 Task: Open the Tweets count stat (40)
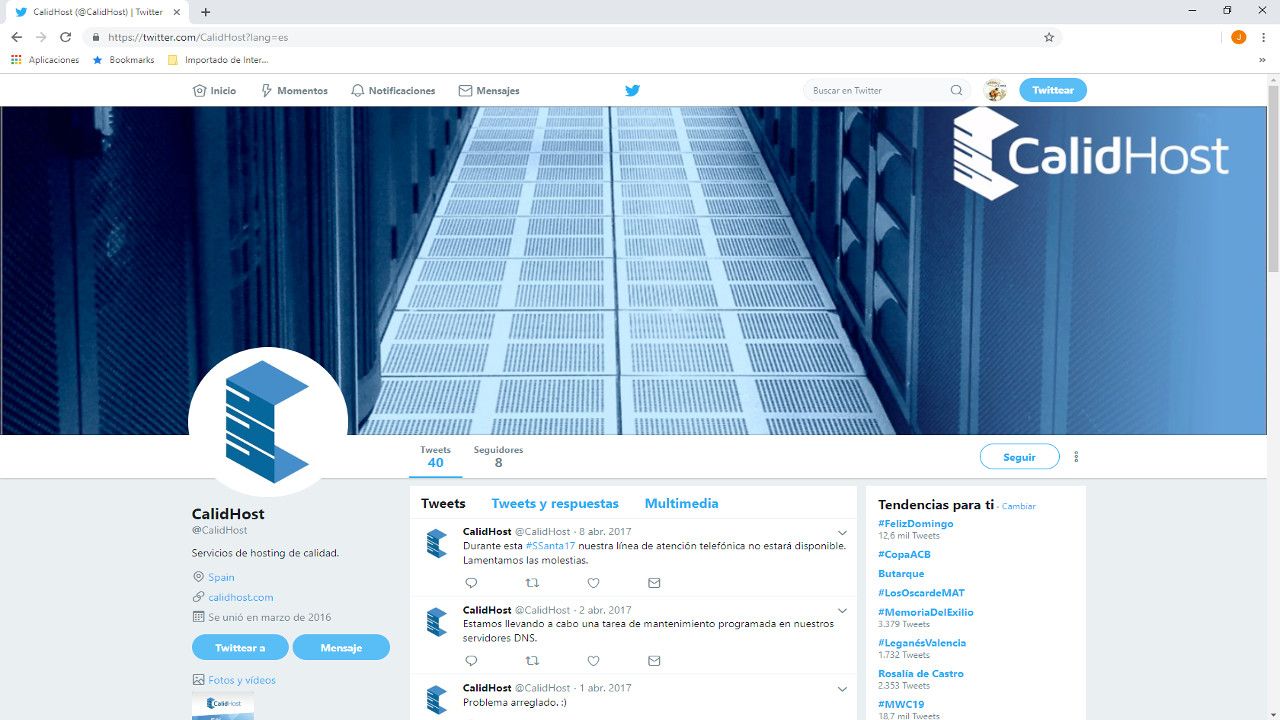tap(436, 457)
